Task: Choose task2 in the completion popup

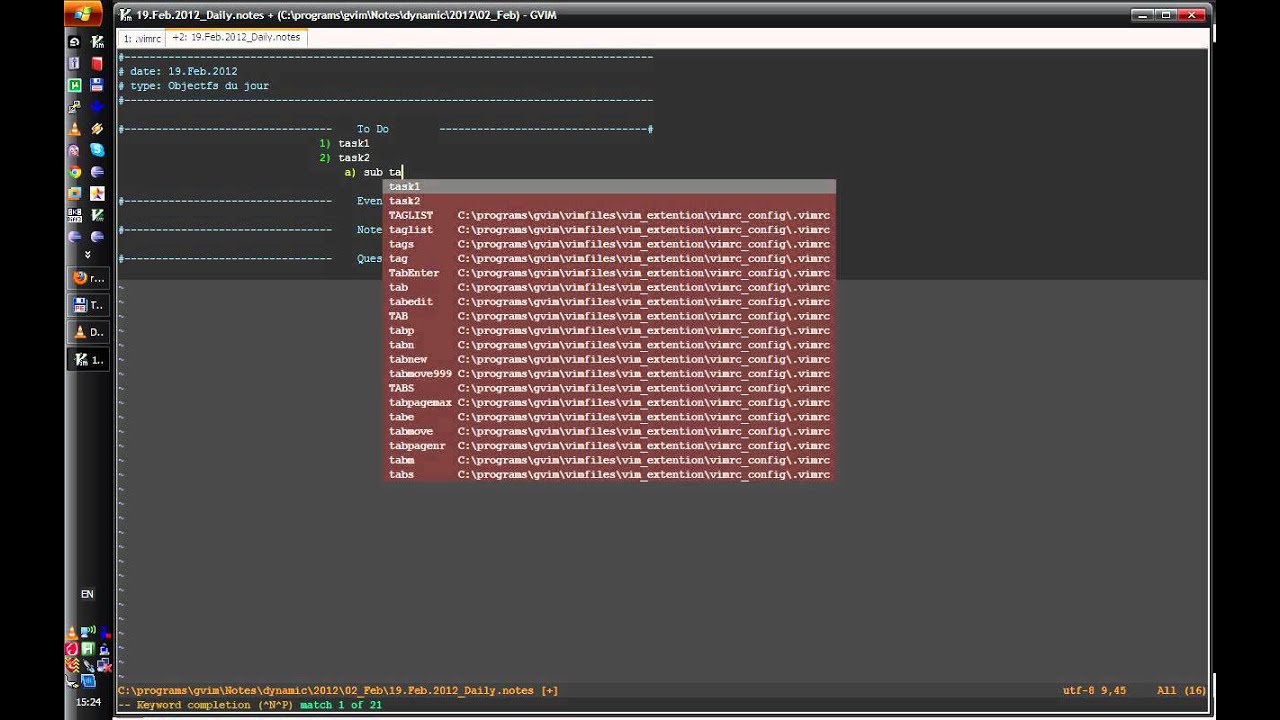Action: pos(609,201)
